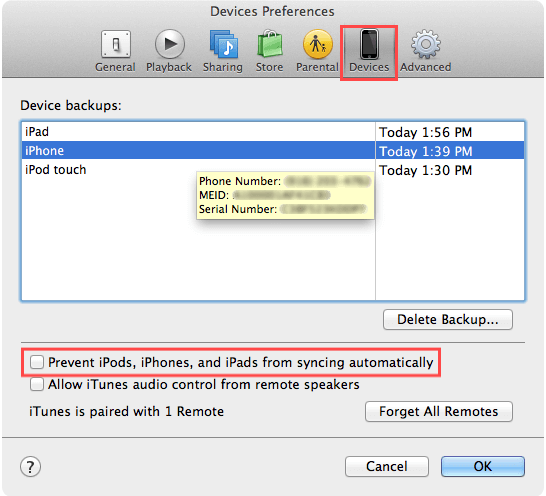
Task: Toggle Allow iTunes audio control checkbox
Action: click(37, 384)
